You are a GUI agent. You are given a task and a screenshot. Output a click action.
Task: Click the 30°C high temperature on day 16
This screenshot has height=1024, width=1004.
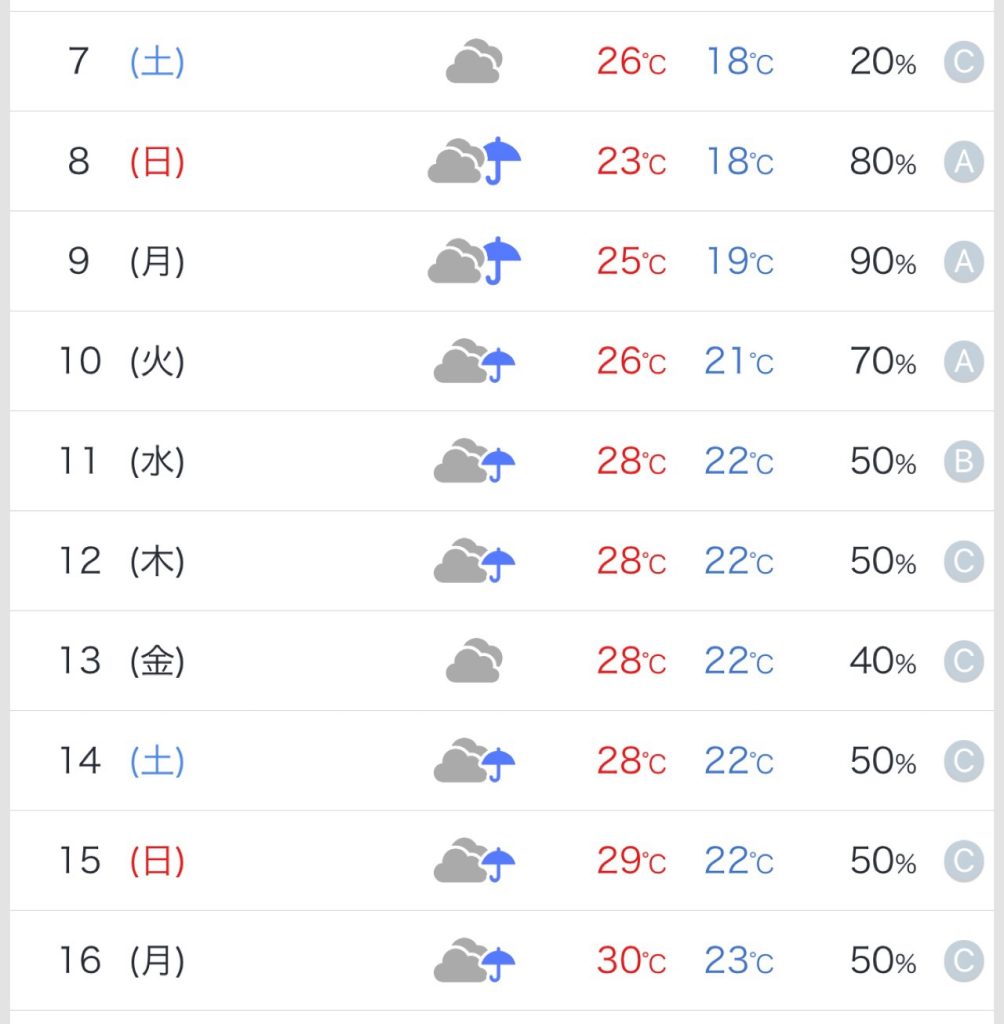pos(631,960)
